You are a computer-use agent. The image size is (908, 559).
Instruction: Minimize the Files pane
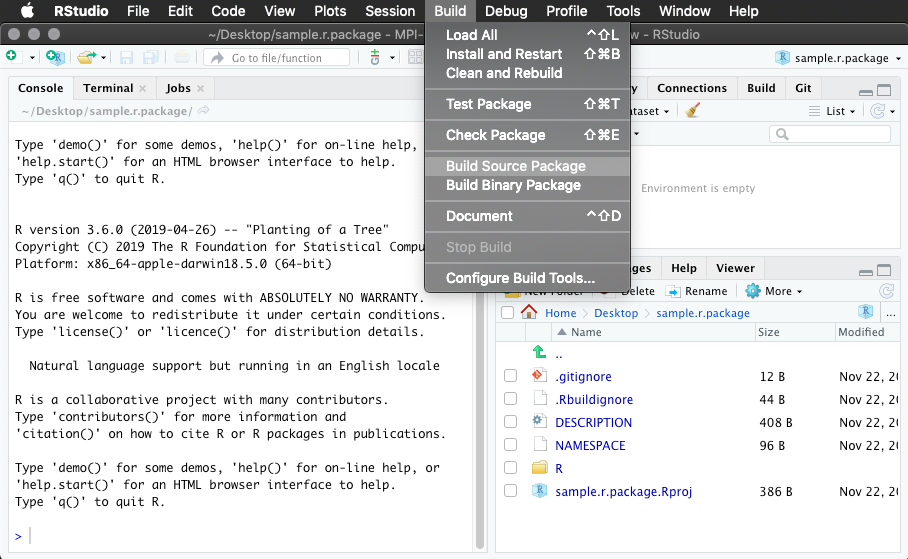tap(866, 272)
